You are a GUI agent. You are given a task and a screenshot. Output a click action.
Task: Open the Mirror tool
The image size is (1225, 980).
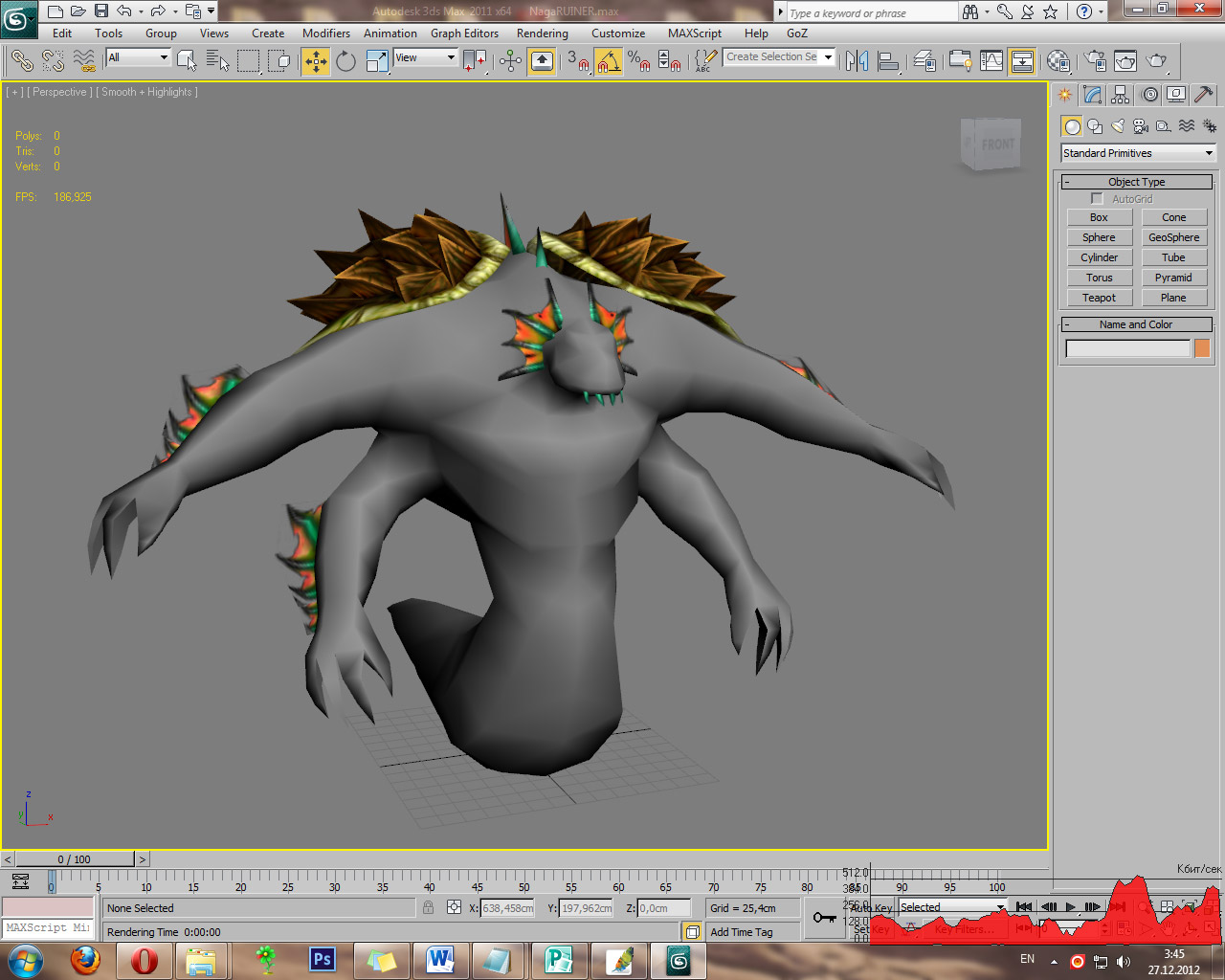pyautogui.click(x=857, y=61)
